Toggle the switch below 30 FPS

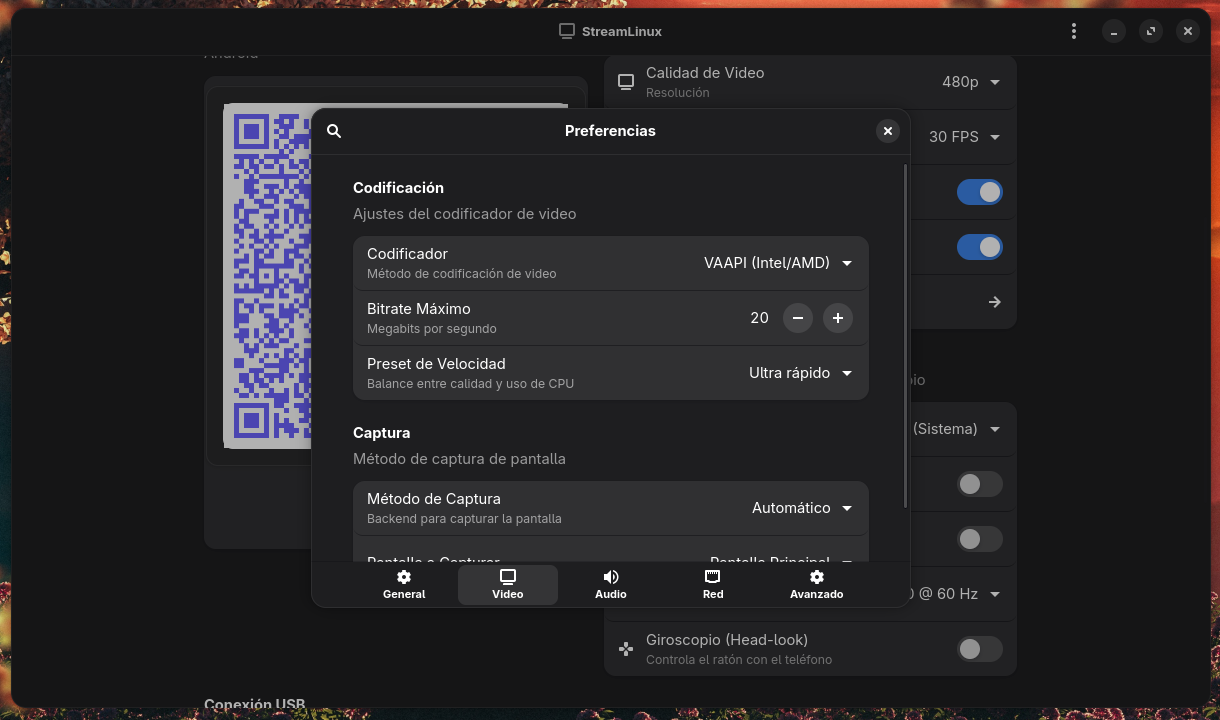tap(980, 192)
